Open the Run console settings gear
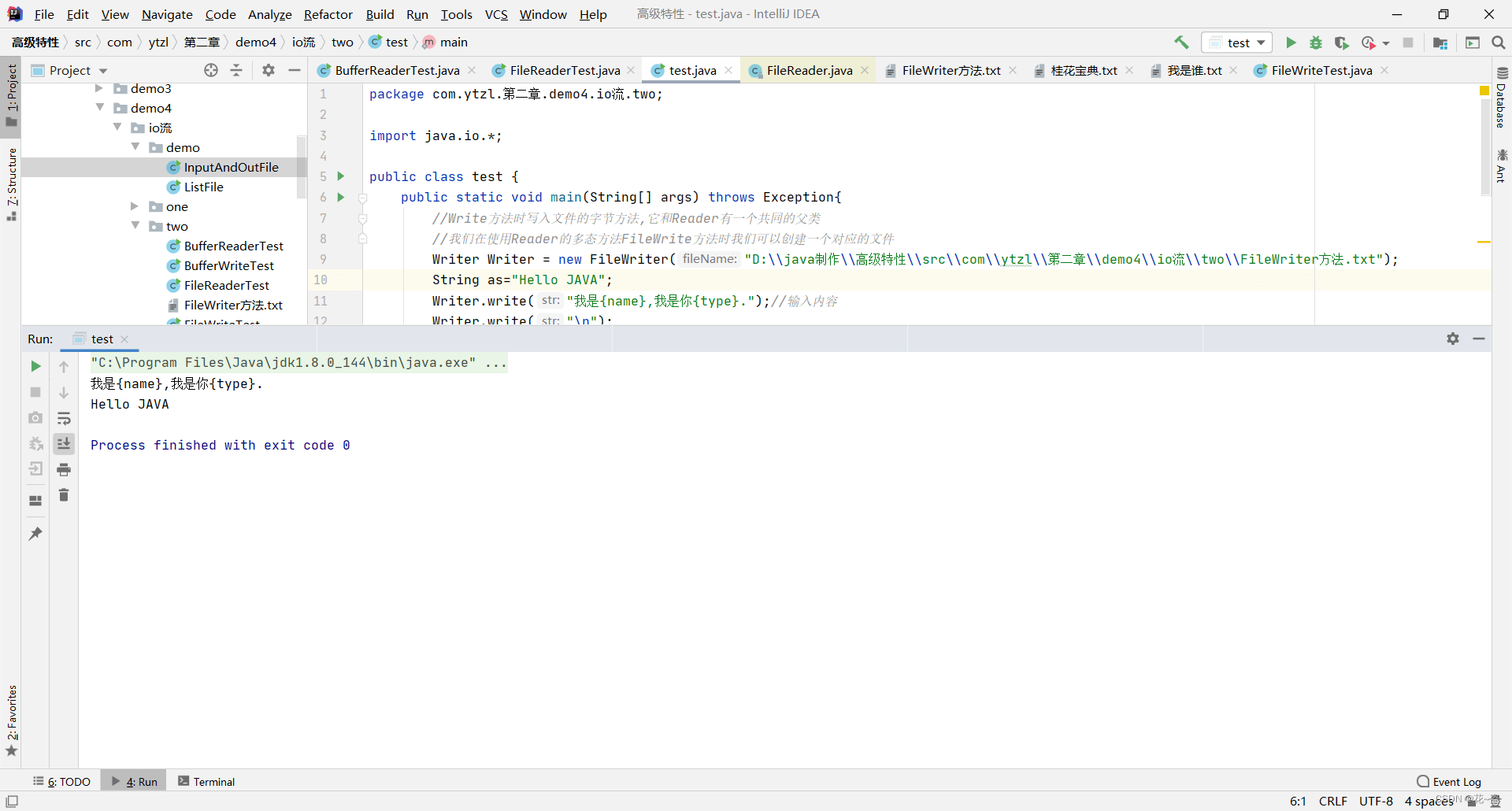The width and height of the screenshot is (1512, 811). click(1453, 339)
